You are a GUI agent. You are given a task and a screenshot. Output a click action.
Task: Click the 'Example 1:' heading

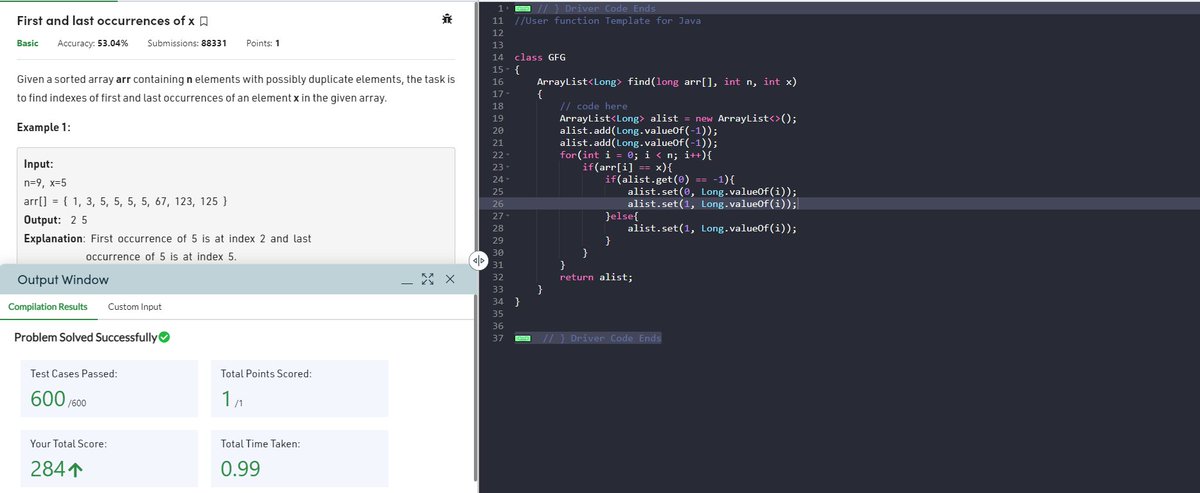click(45, 127)
